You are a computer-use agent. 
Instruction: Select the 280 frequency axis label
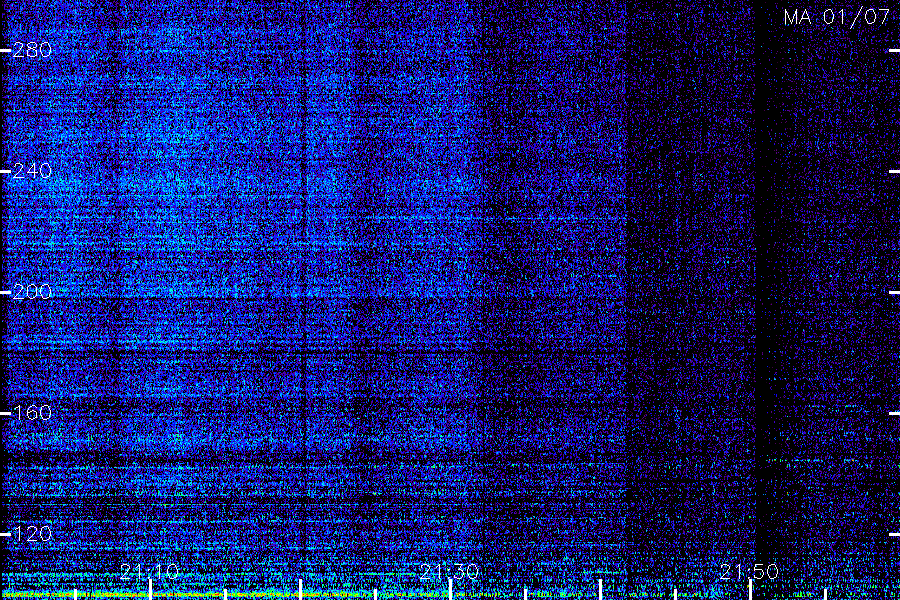(x=32, y=51)
